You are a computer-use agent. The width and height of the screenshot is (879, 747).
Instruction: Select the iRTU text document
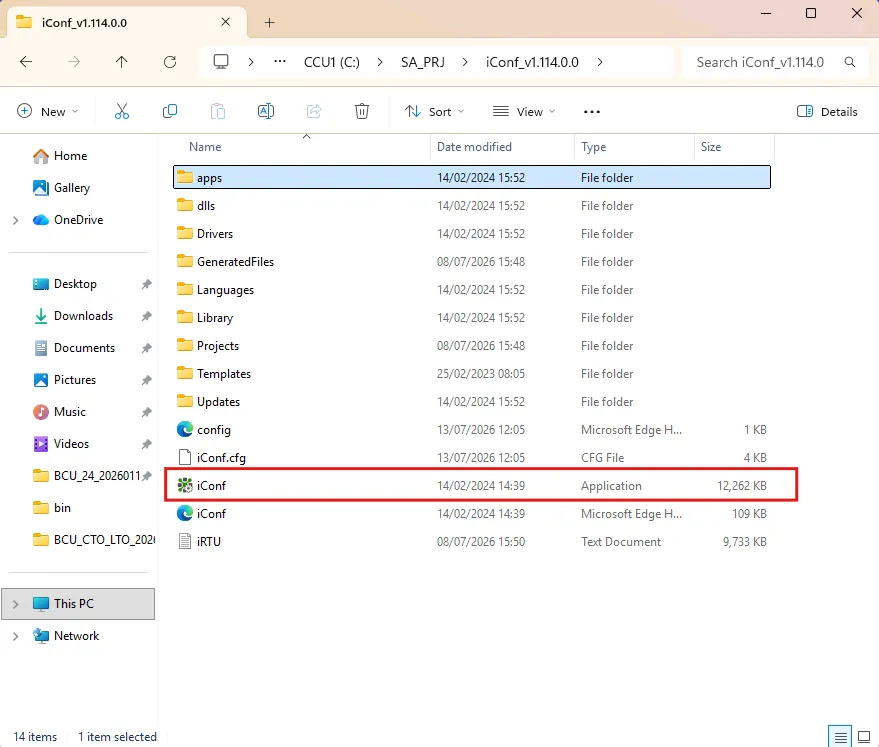coord(472,541)
